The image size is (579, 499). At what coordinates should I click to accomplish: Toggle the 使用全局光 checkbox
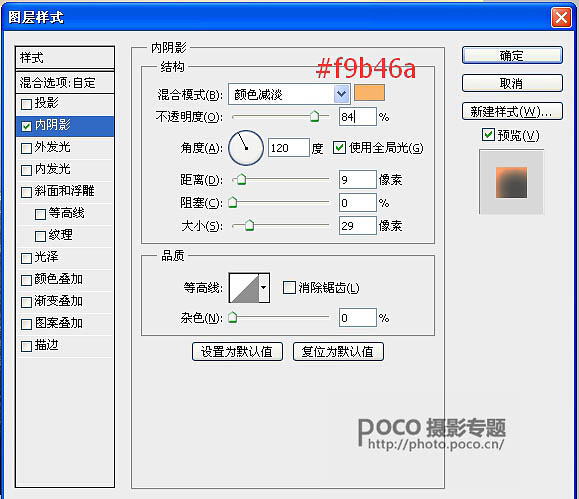339,148
